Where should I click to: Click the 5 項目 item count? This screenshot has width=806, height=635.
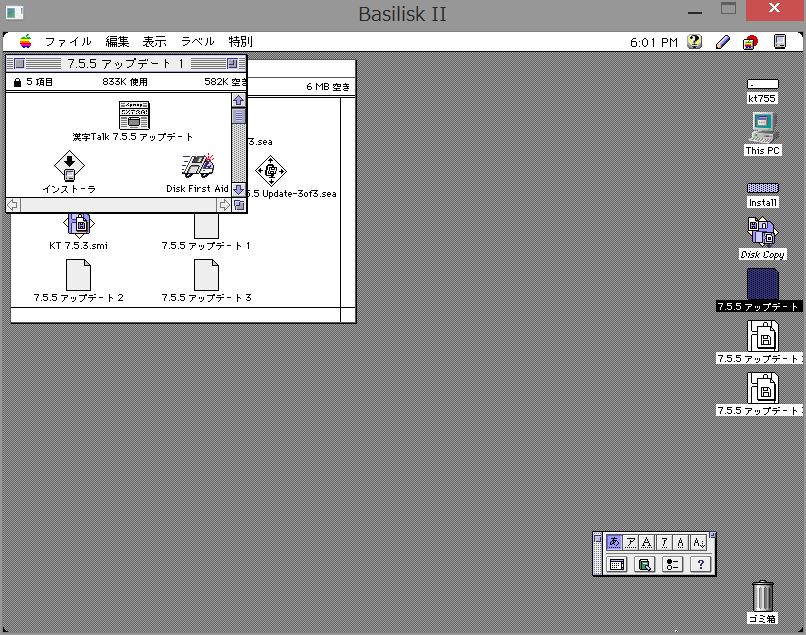40,82
